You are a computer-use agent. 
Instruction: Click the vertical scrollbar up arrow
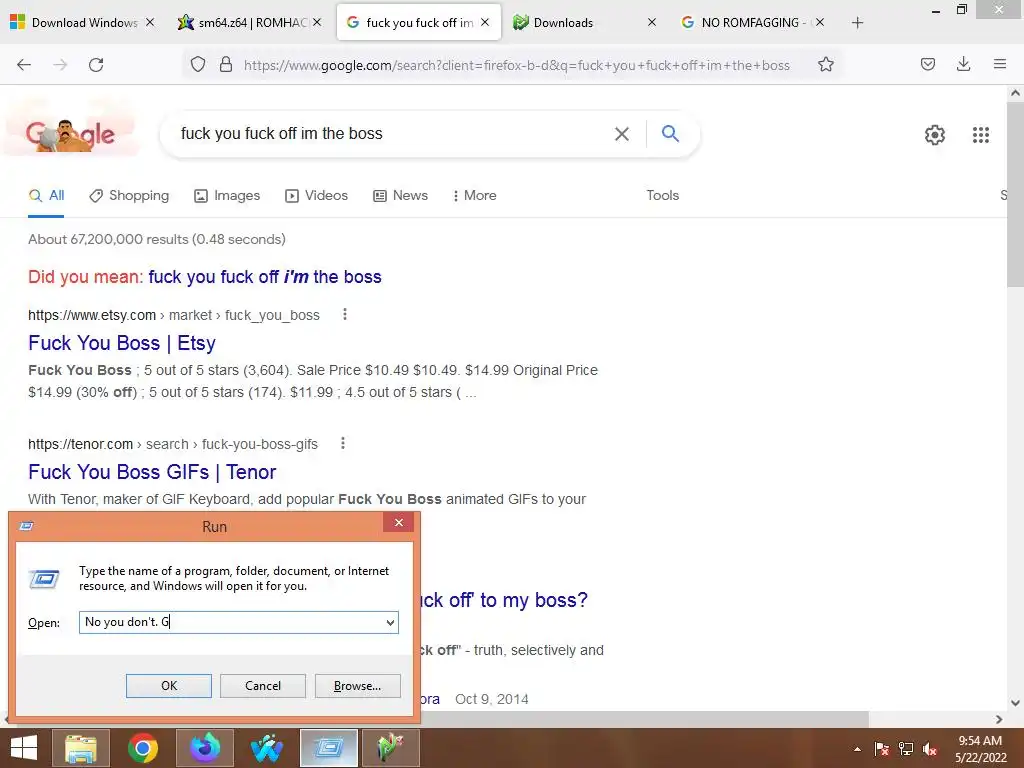[1015, 93]
